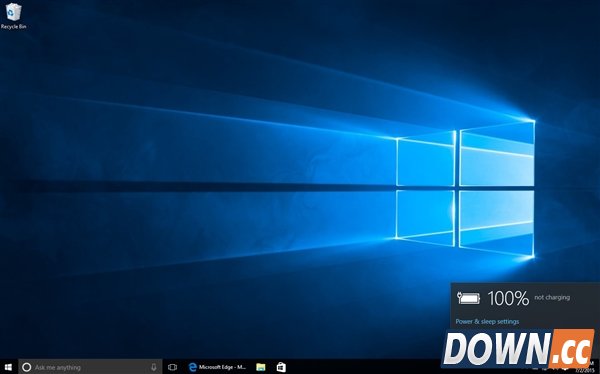
Task: Open File Explorer from the taskbar
Action: click(261, 367)
